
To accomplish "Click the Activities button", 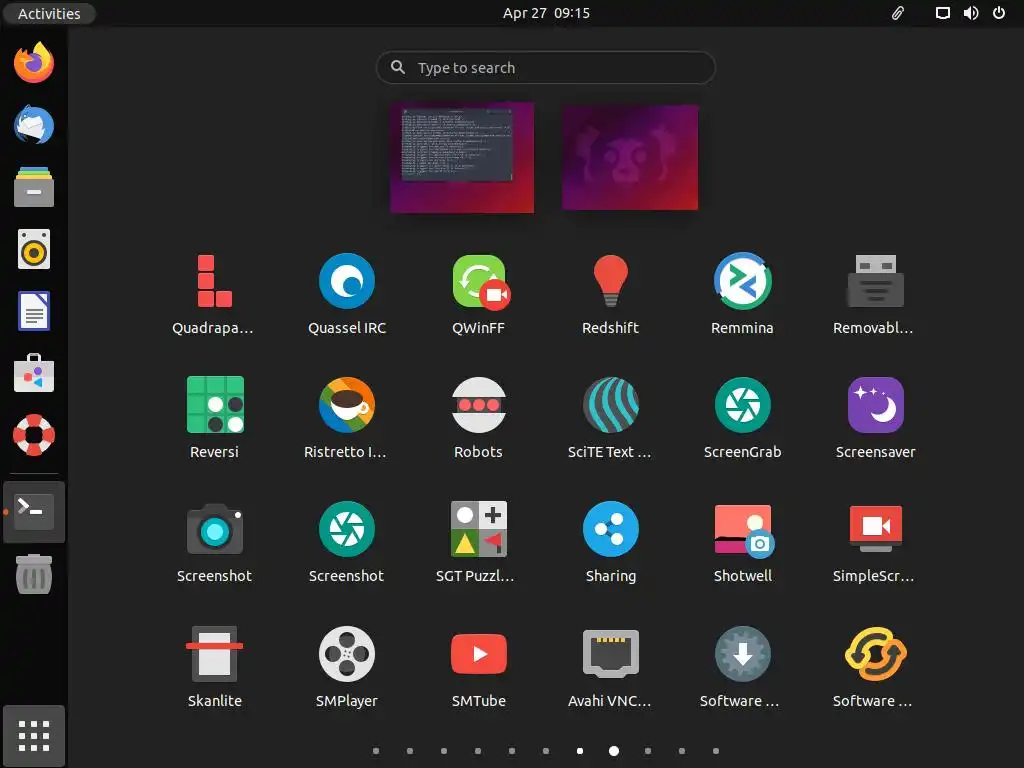I will (49, 13).
